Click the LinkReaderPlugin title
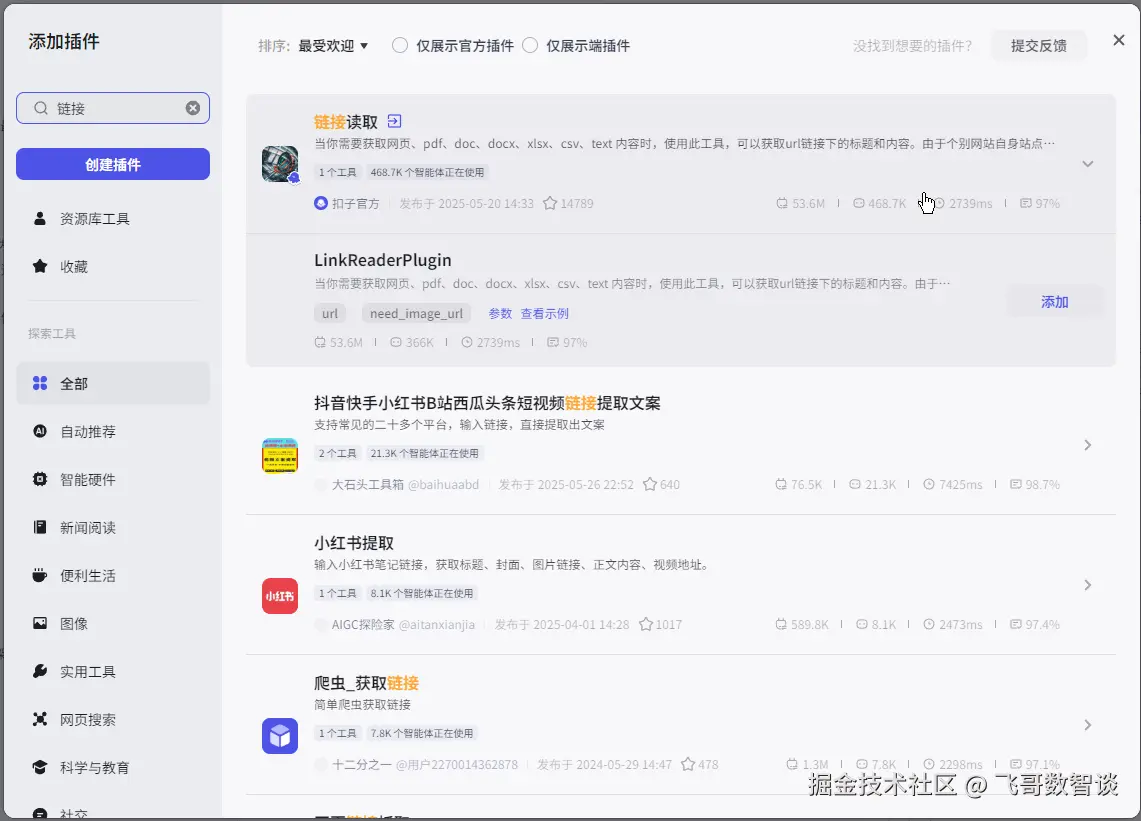This screenshot has width=1141, height=821. [383, 260]
